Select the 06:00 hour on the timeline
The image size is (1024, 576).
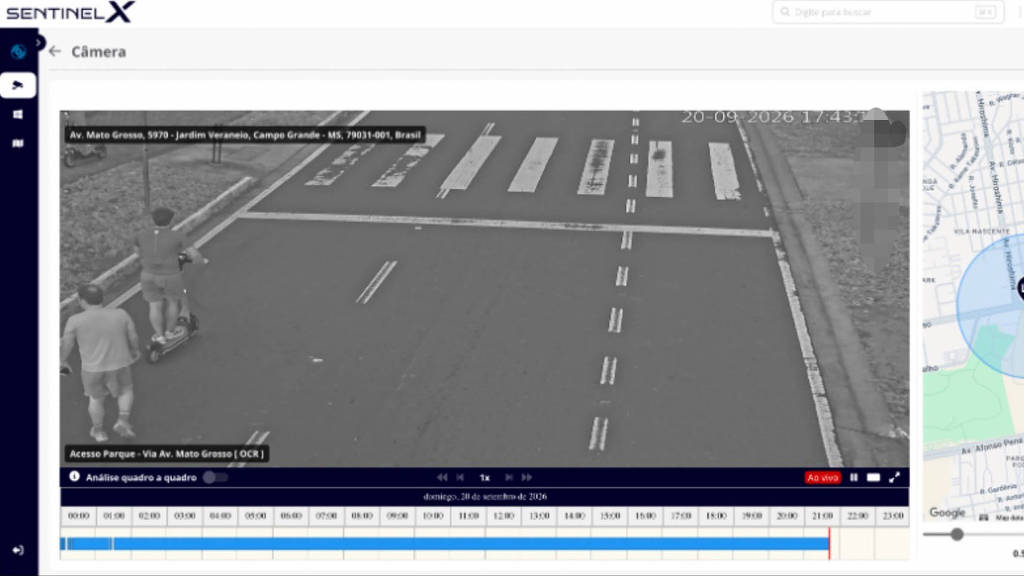291,516
